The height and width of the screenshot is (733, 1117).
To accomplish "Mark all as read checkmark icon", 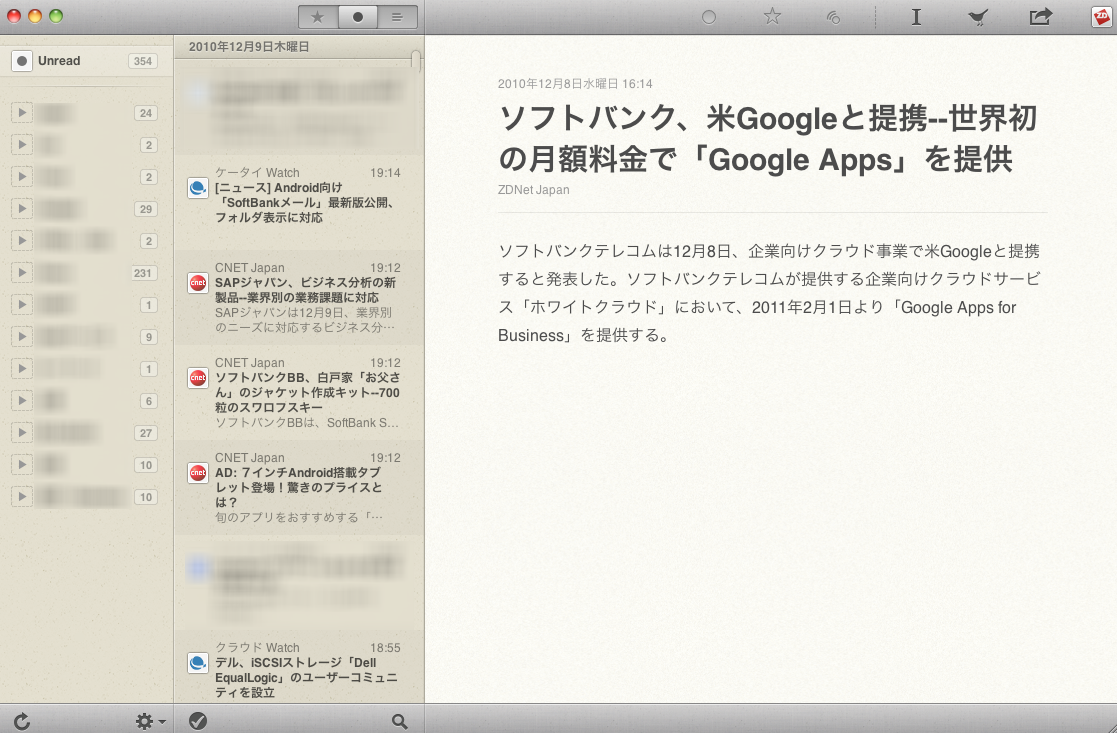I will point(198,721).
